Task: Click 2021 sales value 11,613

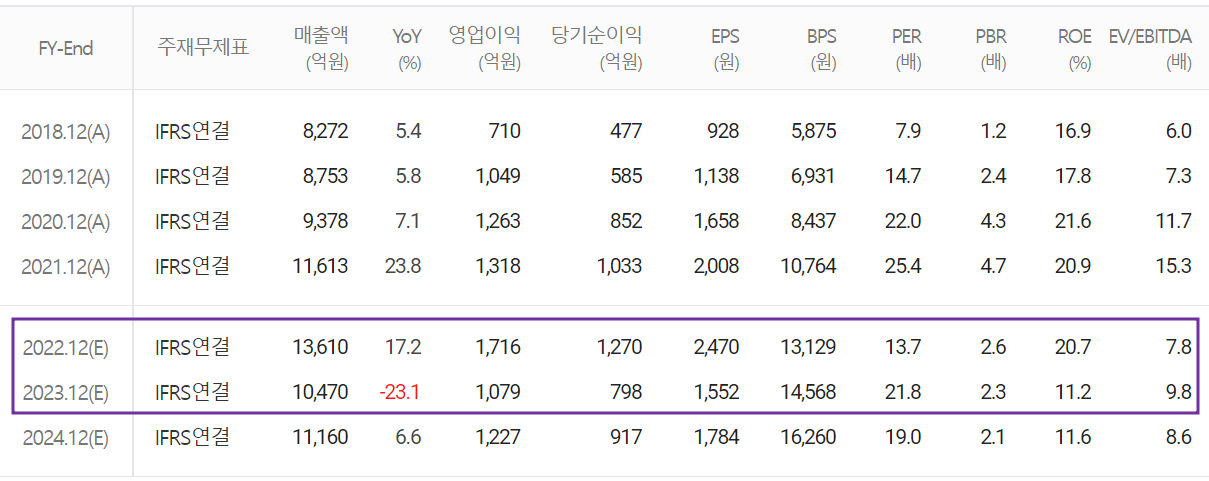Action: 320,266
